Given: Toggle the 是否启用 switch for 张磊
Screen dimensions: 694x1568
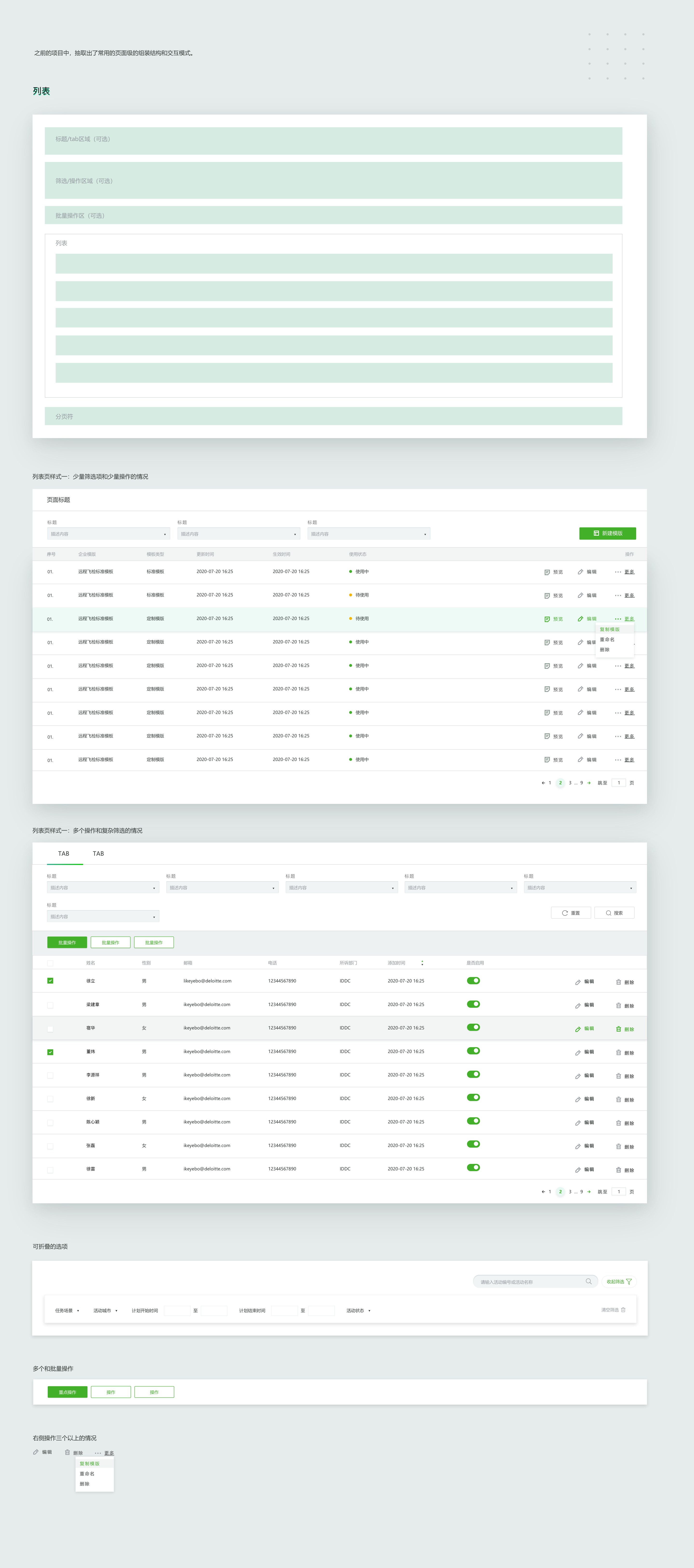Looking at the screenshot, I should (x=473, y=1144).
